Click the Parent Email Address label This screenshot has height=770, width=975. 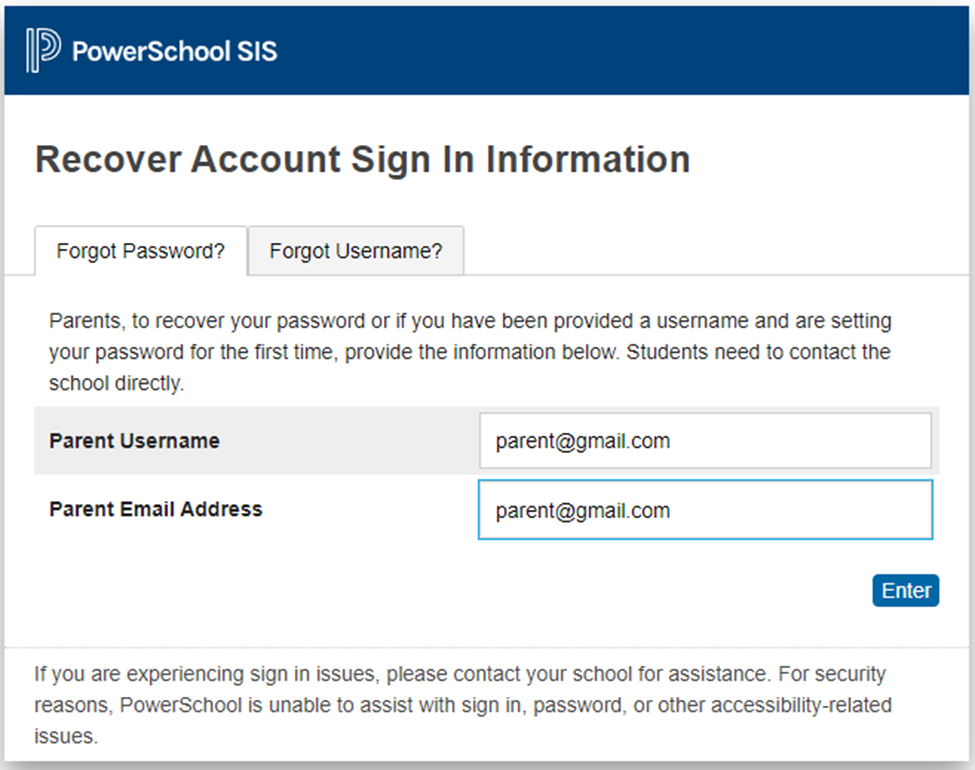tap(155, 509)
